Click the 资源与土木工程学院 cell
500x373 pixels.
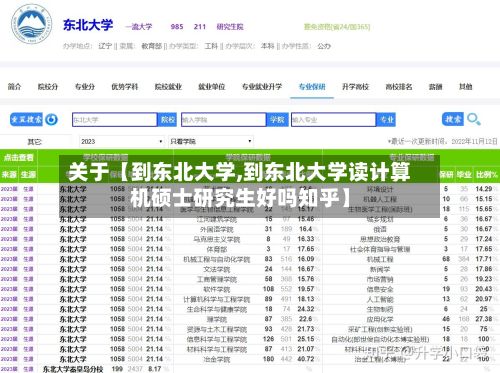pos(217,329)
